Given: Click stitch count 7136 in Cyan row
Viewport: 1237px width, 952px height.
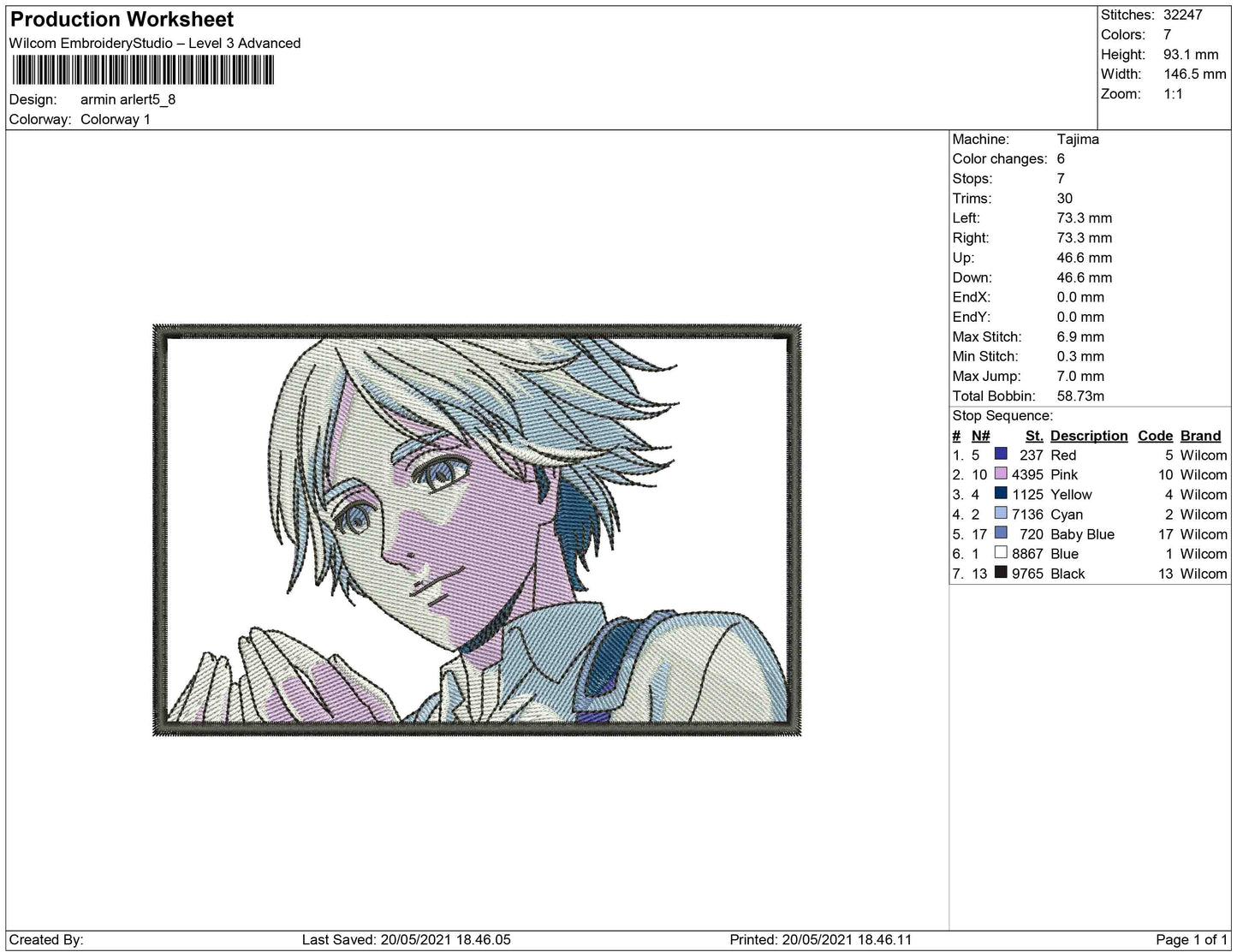Looking at the screenshot, I should point(1027,514).
